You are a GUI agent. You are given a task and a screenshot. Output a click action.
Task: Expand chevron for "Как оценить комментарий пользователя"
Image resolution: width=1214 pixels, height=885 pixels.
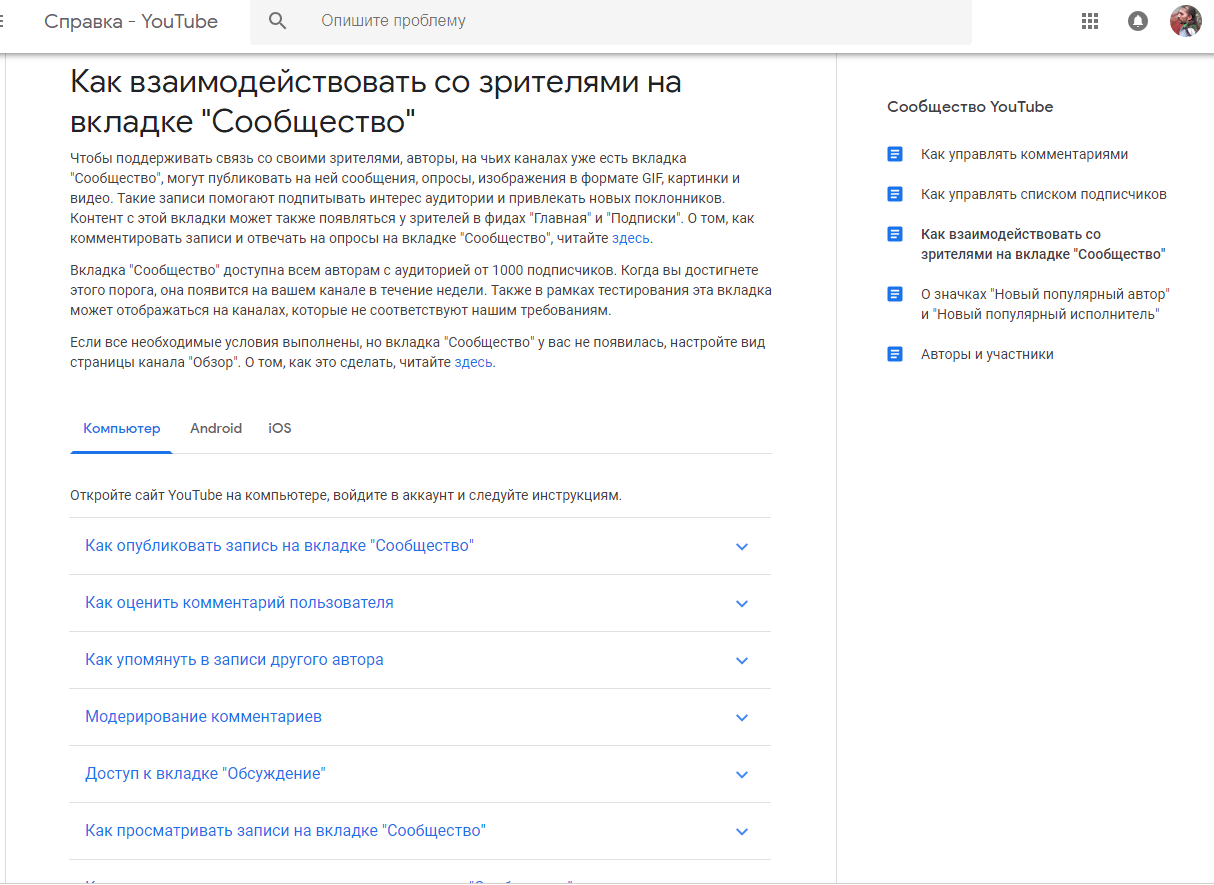(742, 604)
